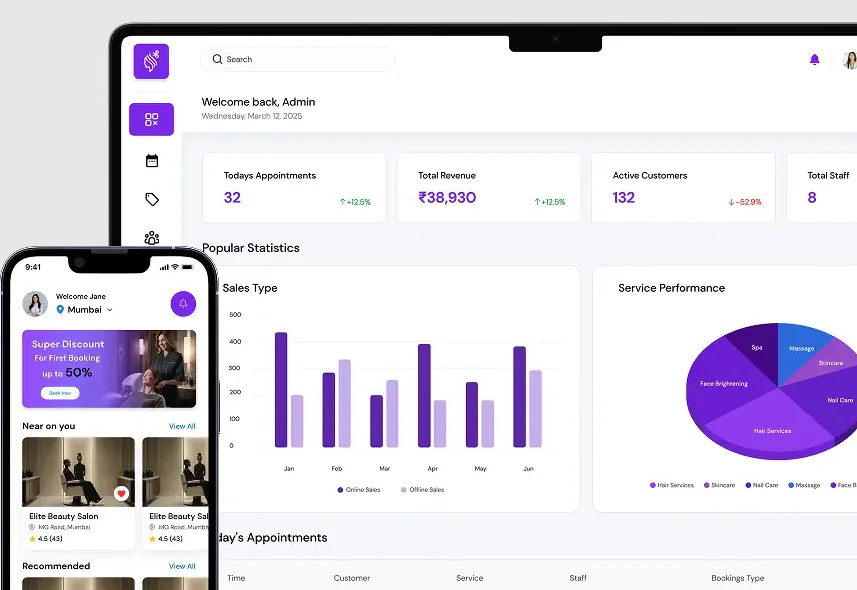Toggle the Massage legend entry
857x590 pixels.
(x=804, y=485)
